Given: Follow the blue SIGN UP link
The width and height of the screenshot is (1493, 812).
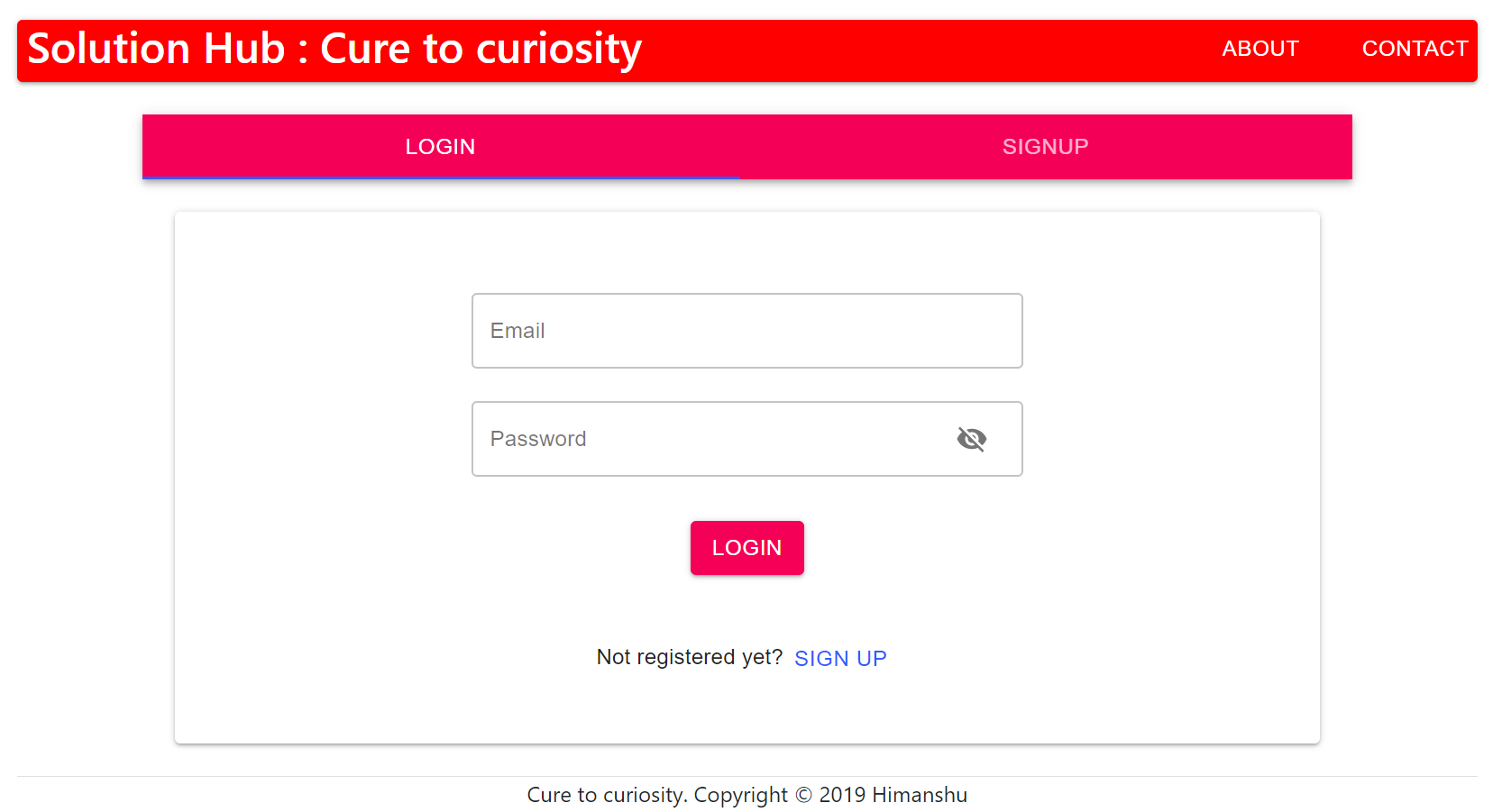Looking at the screenshot, I should pos(840,659).
